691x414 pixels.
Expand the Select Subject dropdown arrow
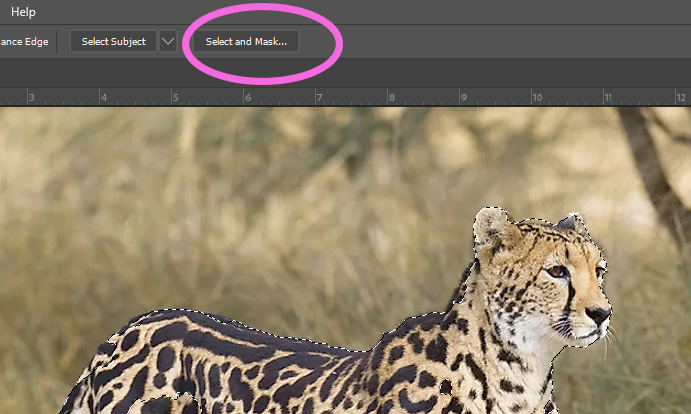(x=168, y=41)
